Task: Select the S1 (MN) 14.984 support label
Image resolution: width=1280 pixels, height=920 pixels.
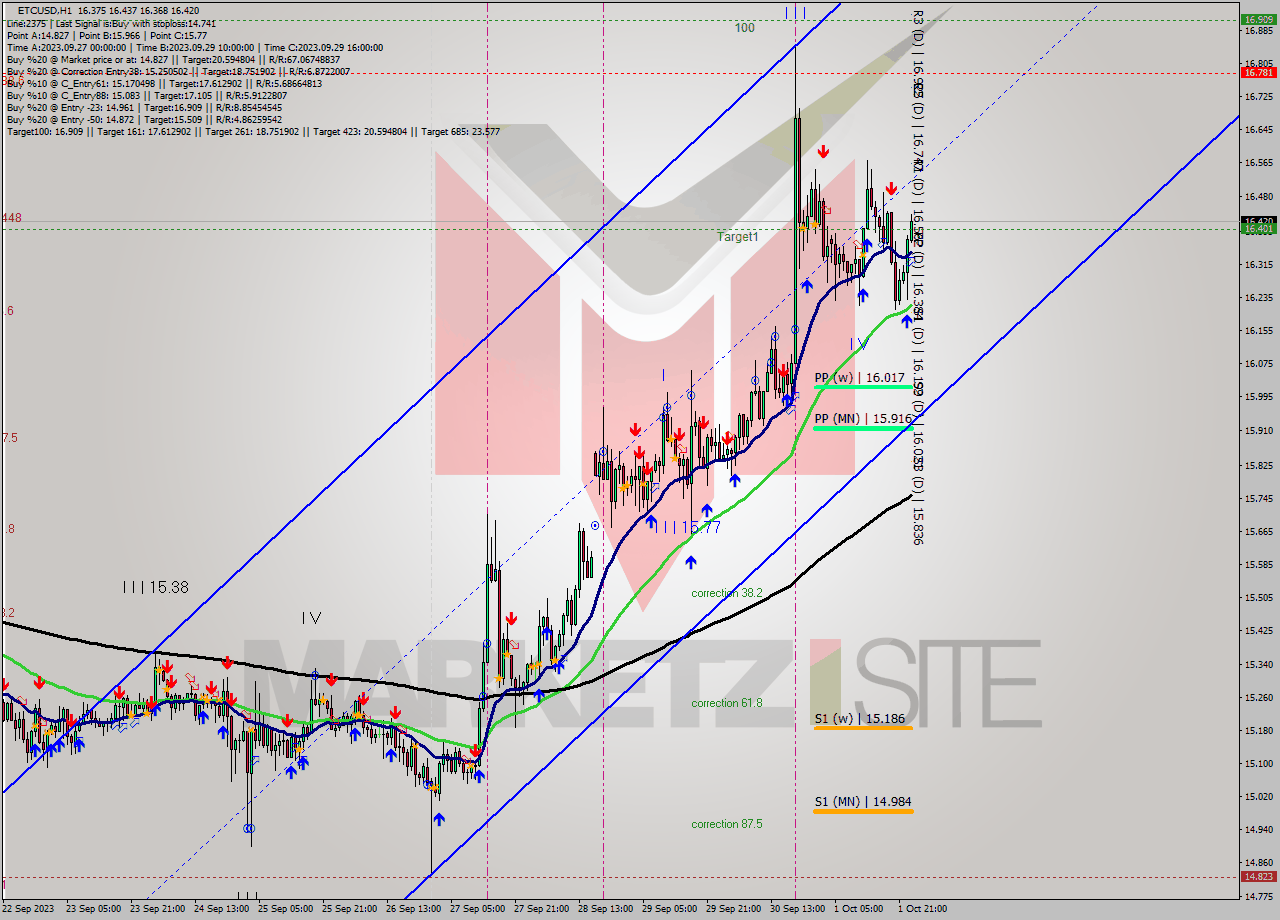Action: tap(862, 801)
